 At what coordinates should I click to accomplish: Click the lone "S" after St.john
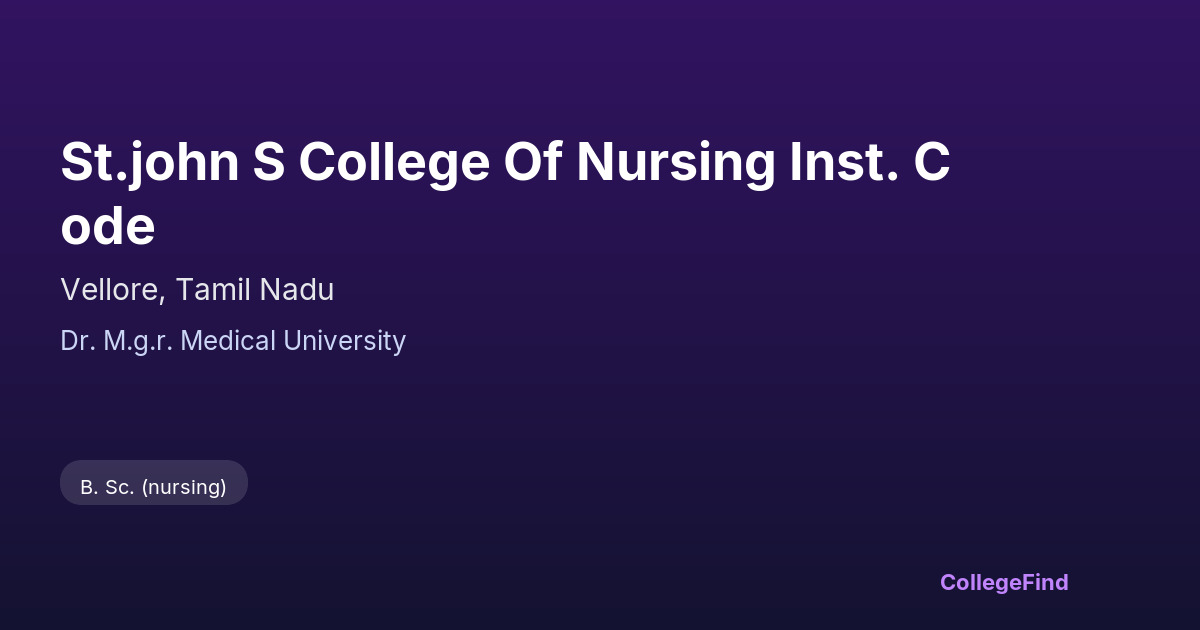tap(268, 162)
